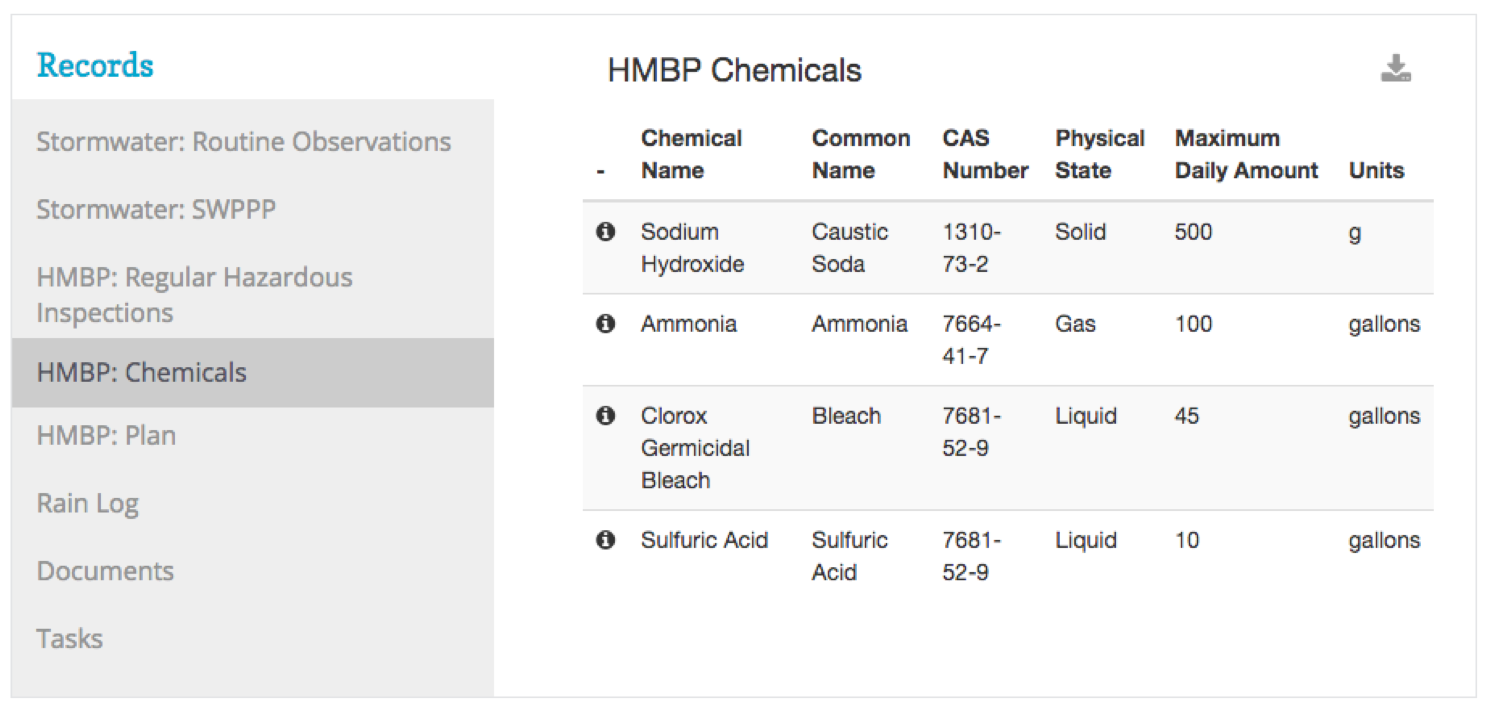The image size is (1493, 714).
Task: Open the Tasks list
Action: point(69,638)
